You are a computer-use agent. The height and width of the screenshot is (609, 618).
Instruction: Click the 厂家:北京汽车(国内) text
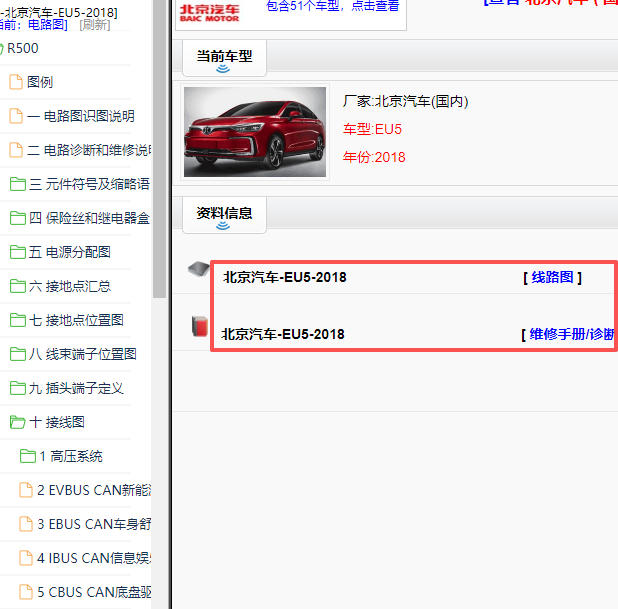click(406, 102)
